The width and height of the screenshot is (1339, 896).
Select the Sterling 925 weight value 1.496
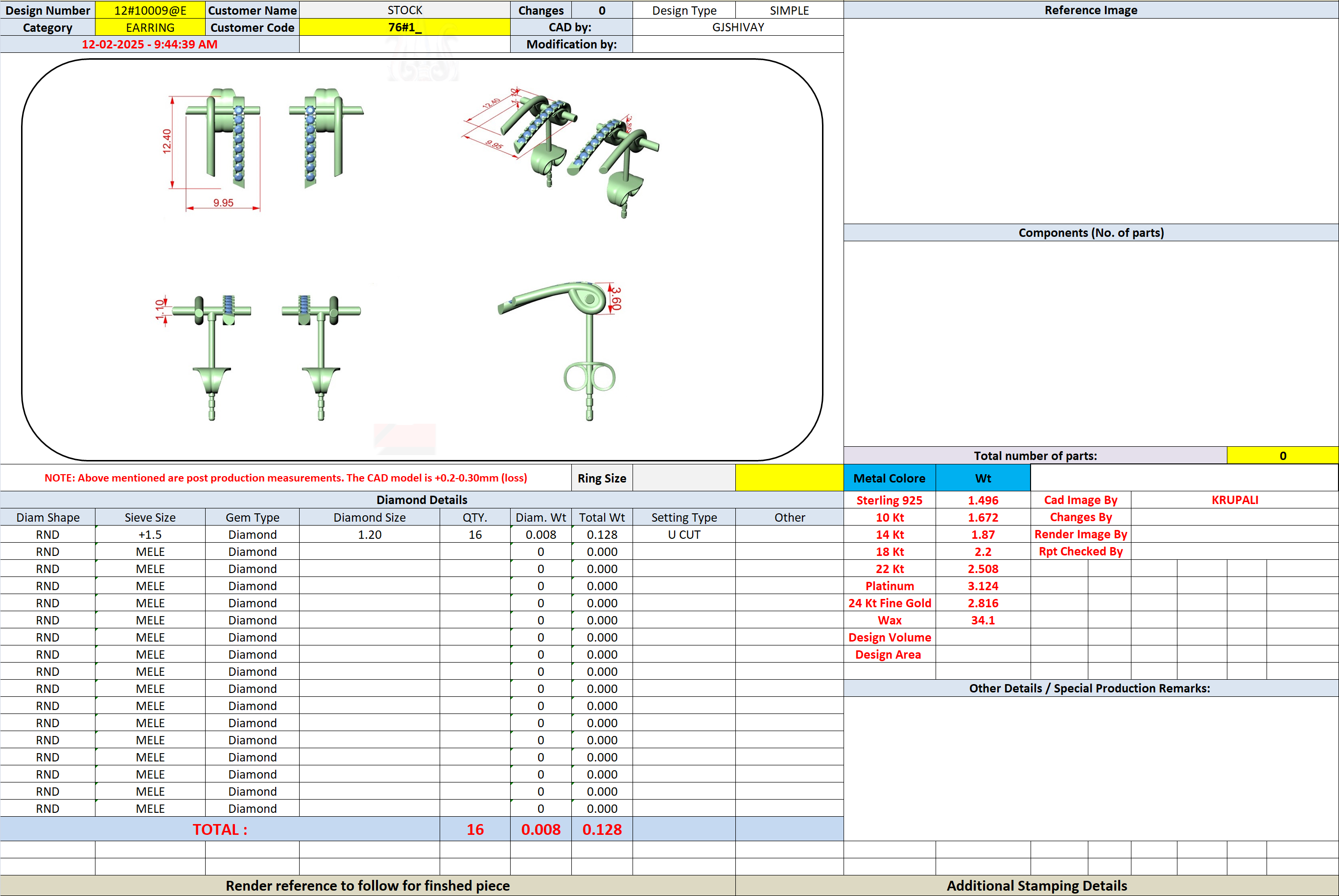click(x=983, y=500)
